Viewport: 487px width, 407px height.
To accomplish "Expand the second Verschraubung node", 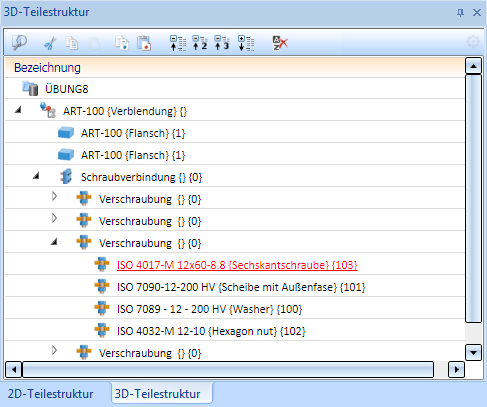I will (54, 218).
